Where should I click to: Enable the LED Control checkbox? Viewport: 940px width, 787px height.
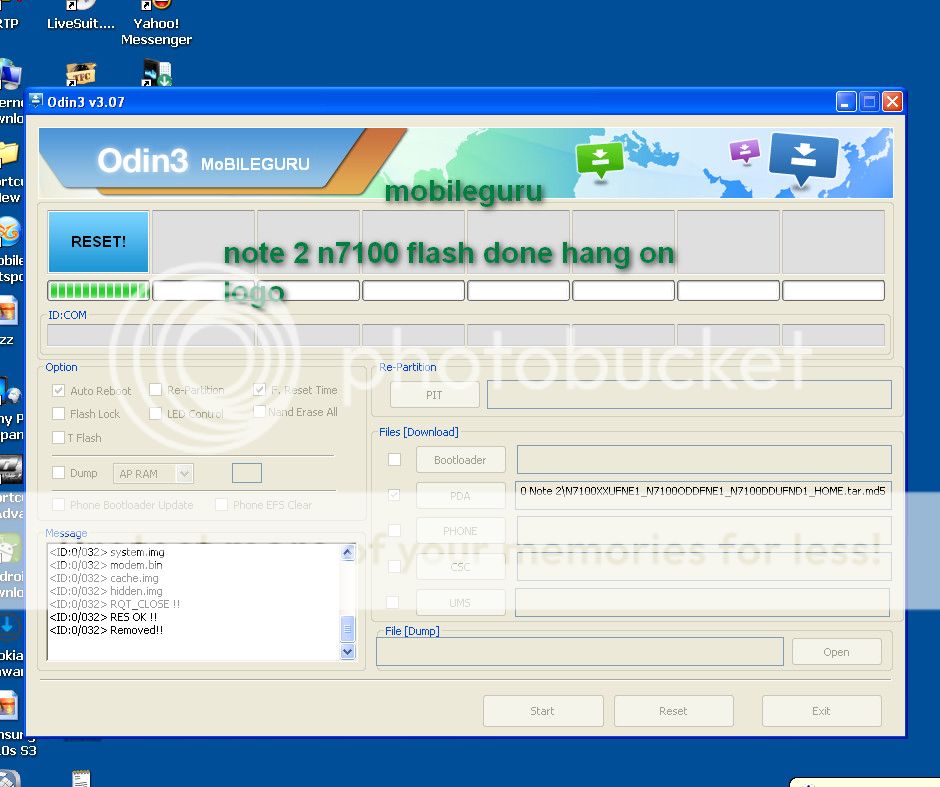click(155, 414)
